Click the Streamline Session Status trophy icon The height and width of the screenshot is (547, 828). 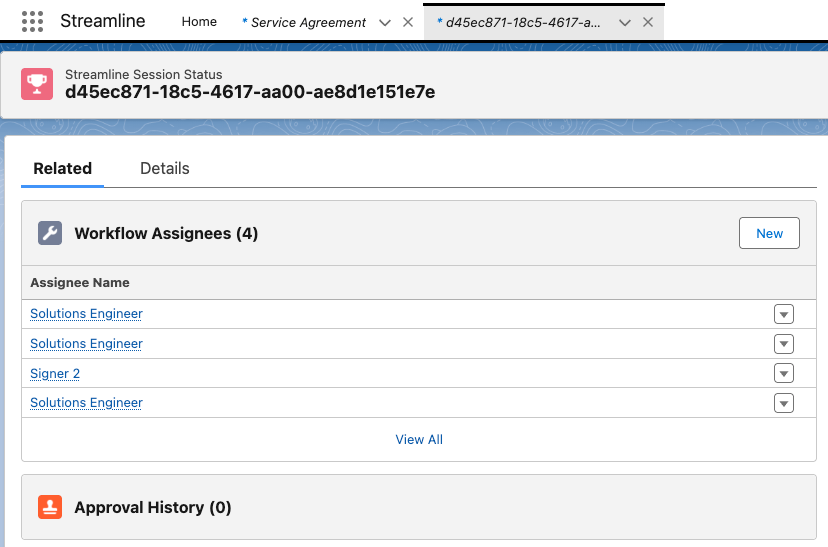(37, 84)
